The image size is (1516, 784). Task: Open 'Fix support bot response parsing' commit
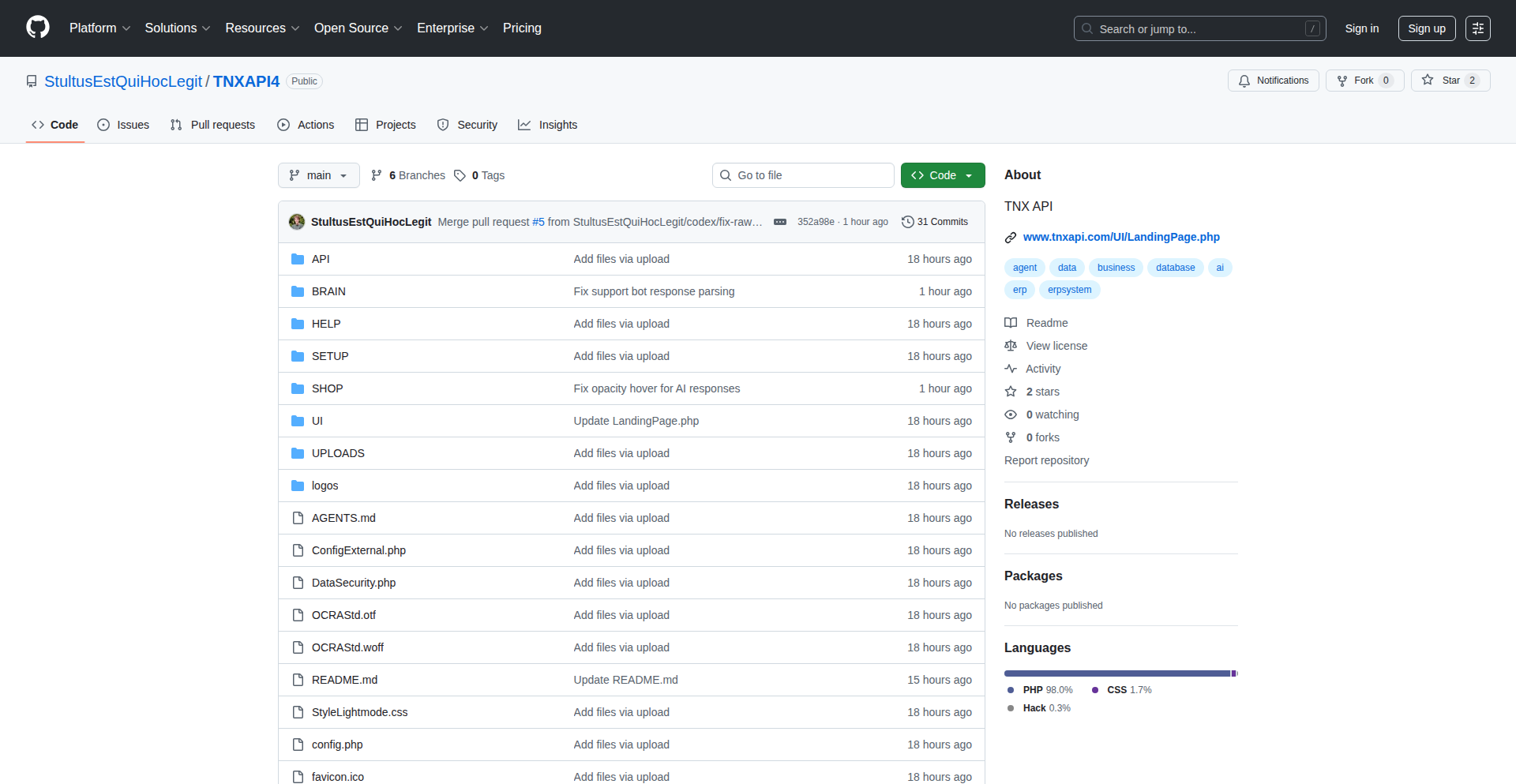click(x=654, y=291)
